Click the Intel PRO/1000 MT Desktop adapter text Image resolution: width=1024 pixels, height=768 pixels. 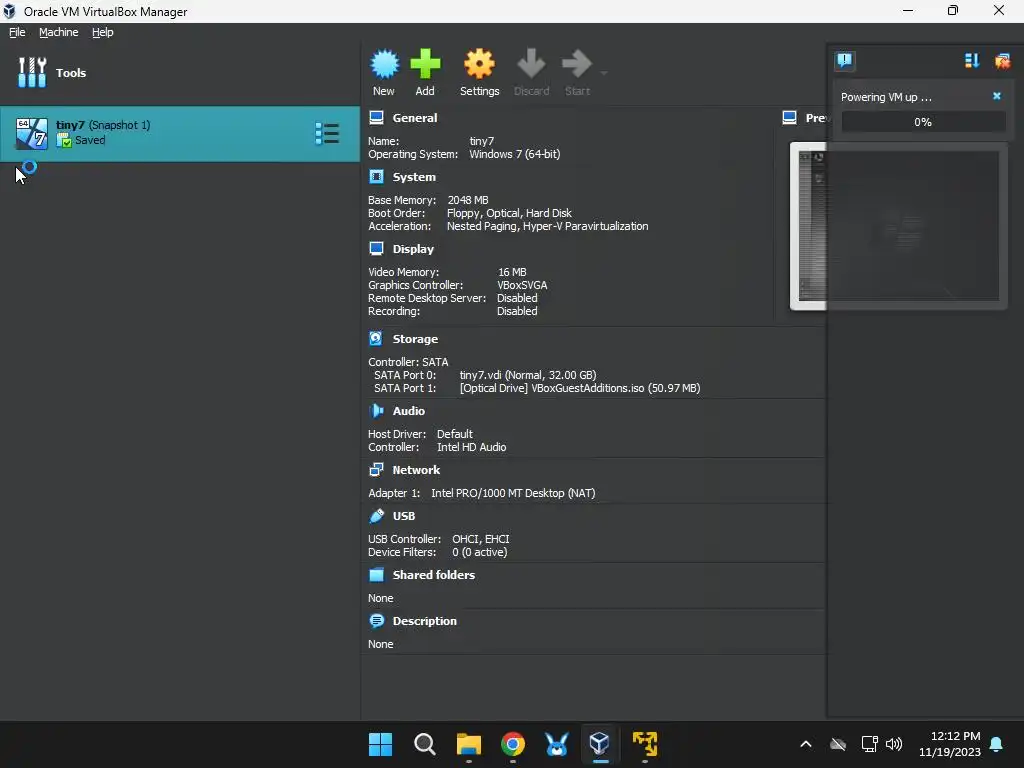(513, 493)
